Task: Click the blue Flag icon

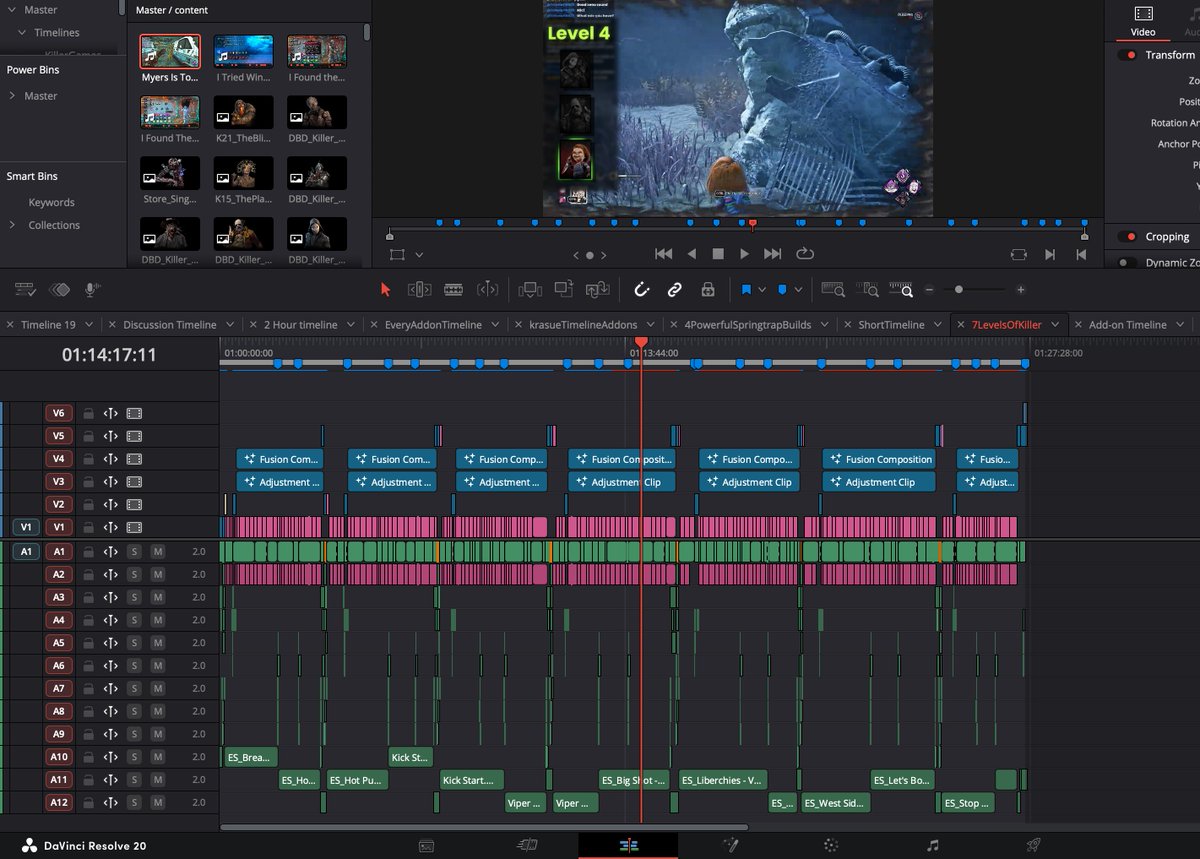Action: pyautogui.click(x=746, y=290)
